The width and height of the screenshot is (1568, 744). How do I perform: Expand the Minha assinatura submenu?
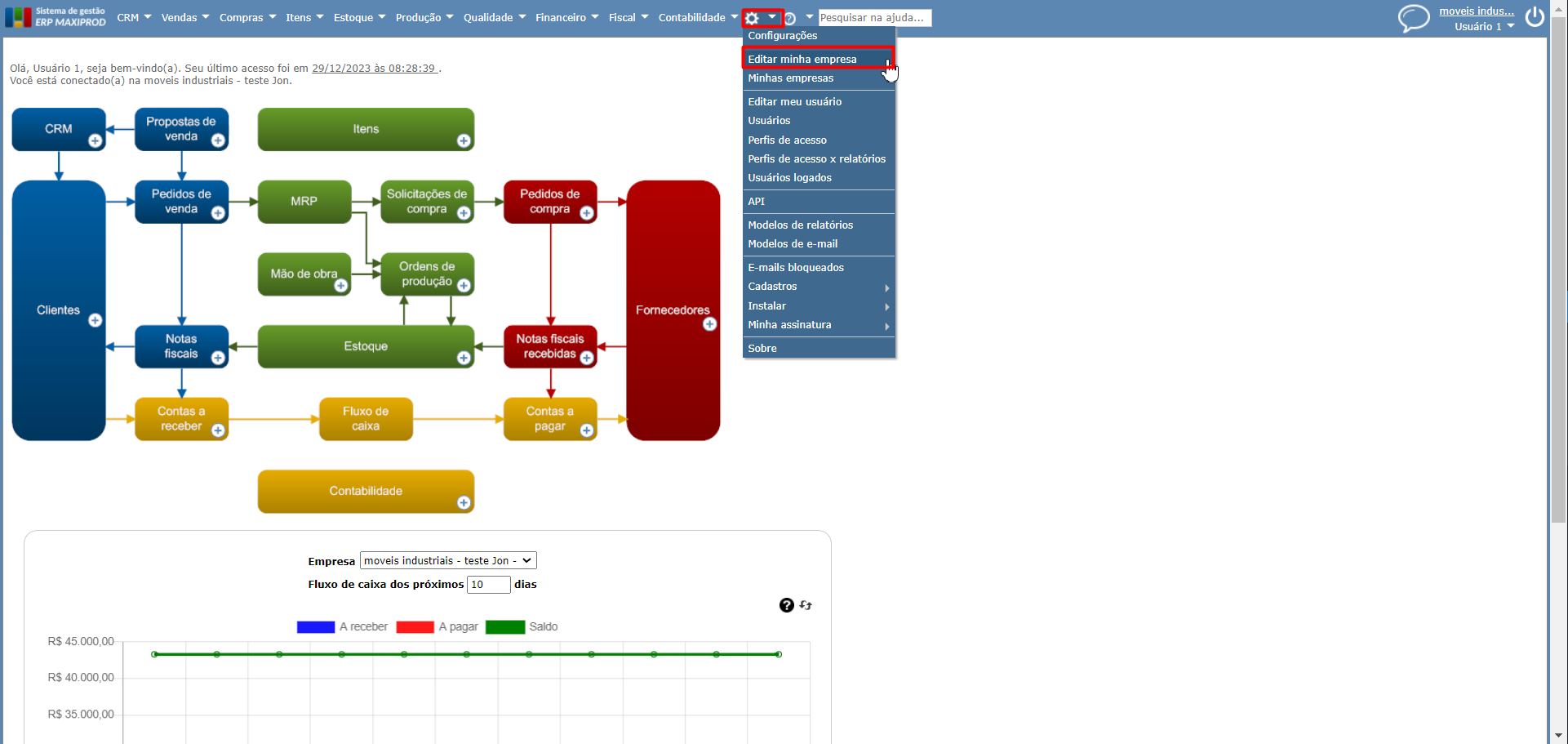coord(819,325)
